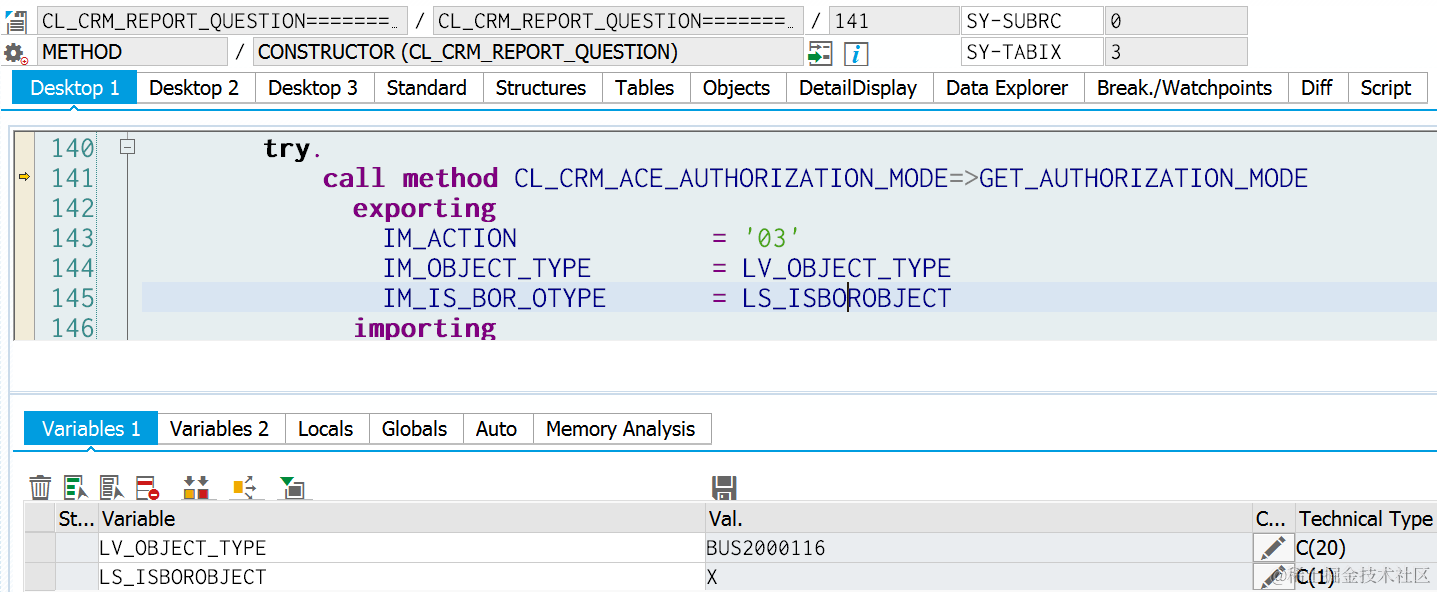Open the Structures tab

click(541, 88)
